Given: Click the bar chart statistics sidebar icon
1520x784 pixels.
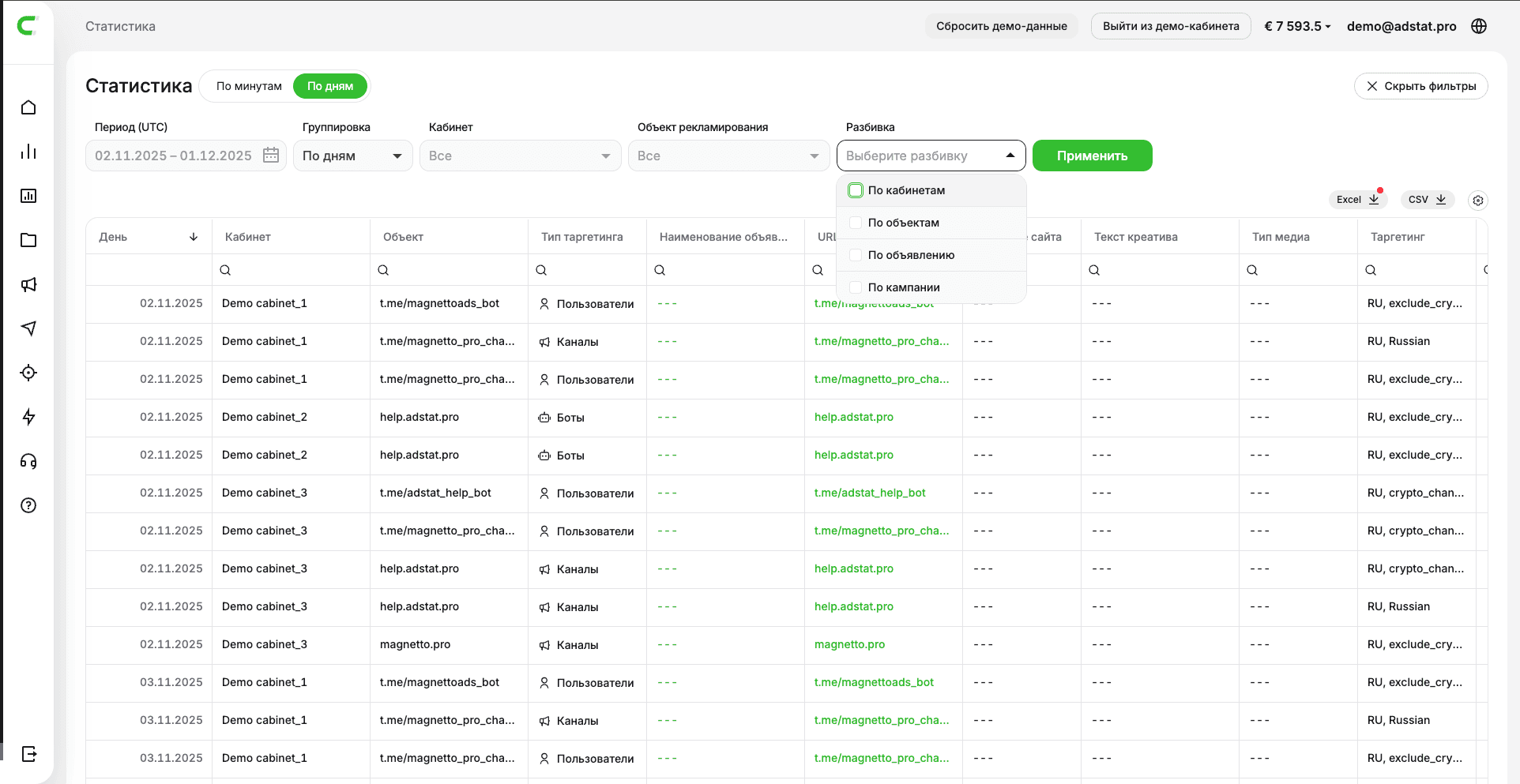Looking at the screenshot, I should tap(28, 152).
